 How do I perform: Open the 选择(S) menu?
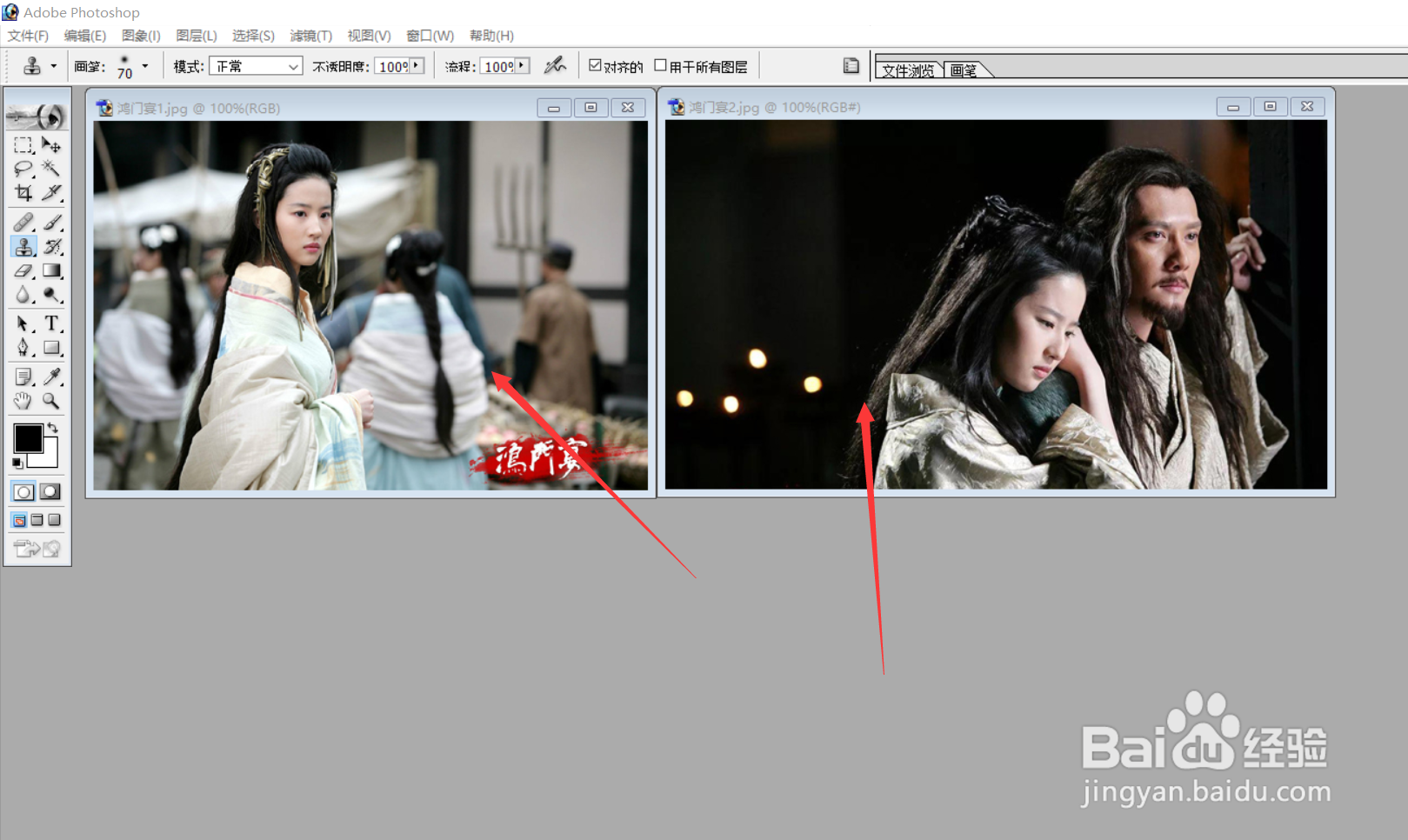coord(253,36)
